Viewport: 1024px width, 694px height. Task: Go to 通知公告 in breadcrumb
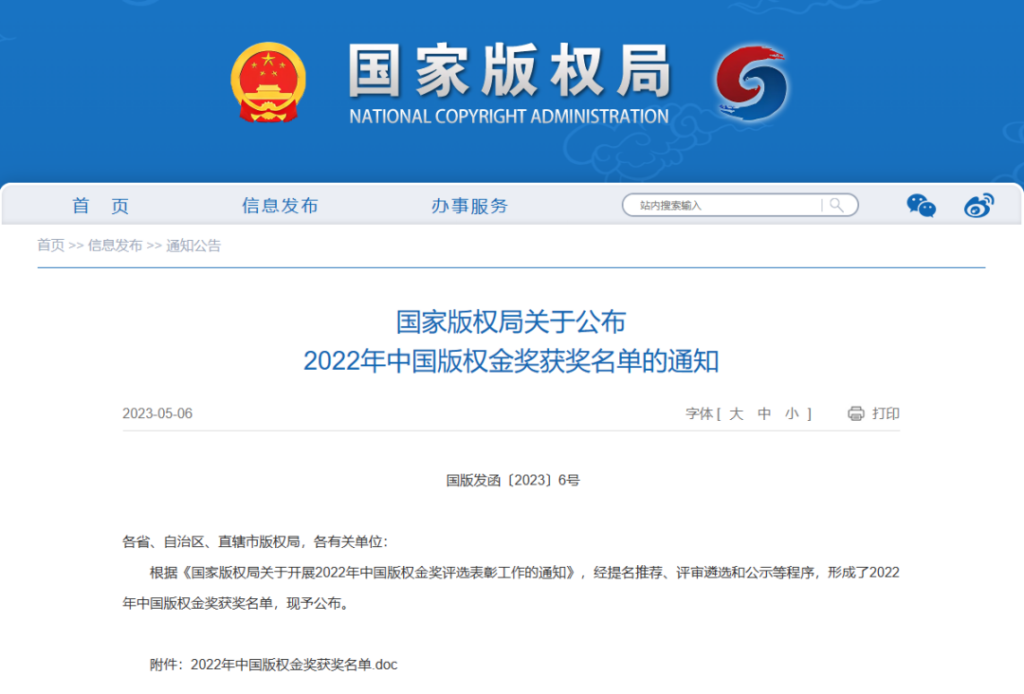[193, 245]
